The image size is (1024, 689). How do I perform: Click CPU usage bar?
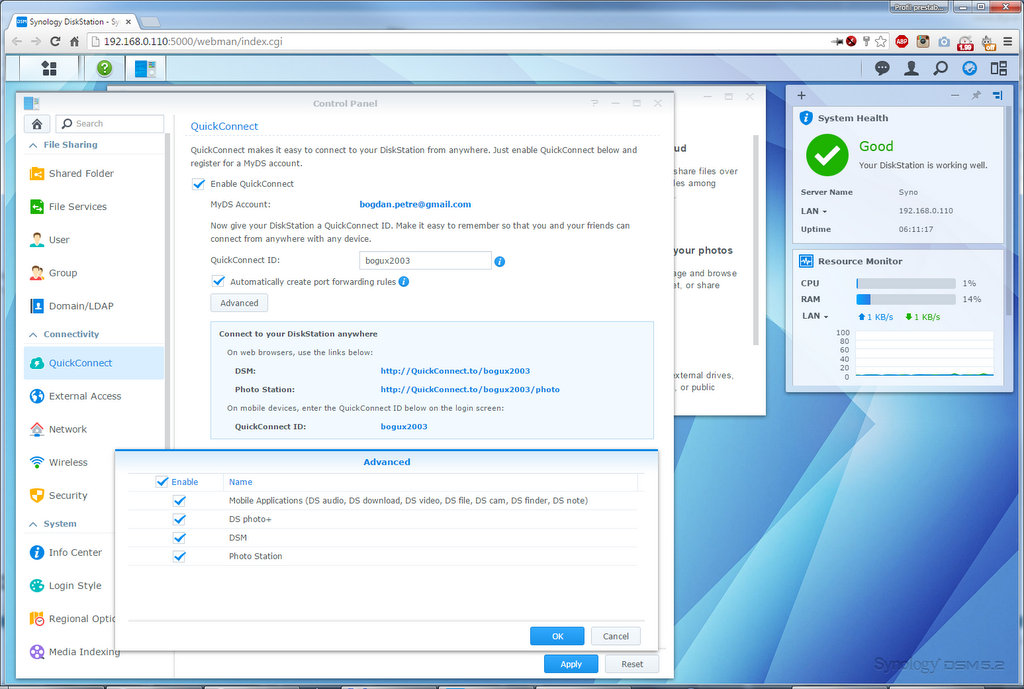click(x=906, y=283)
